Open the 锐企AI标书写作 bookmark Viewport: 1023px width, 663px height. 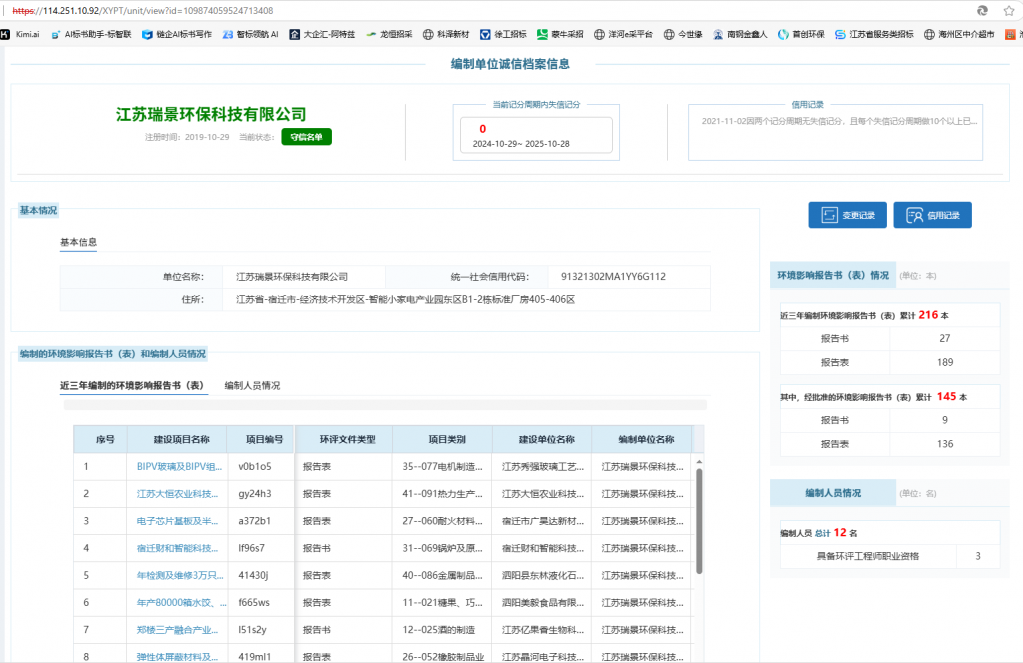[x=177, y=34]
